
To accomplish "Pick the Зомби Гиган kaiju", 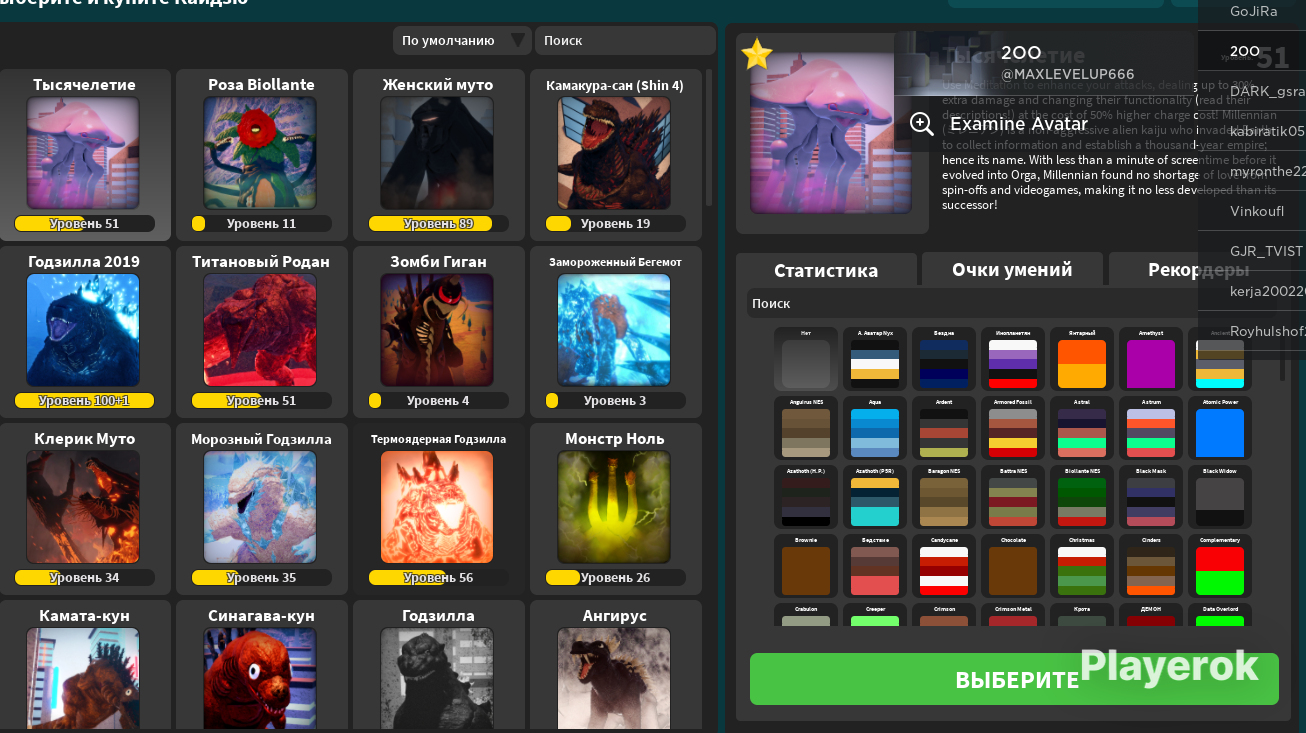I will [438, 332].
